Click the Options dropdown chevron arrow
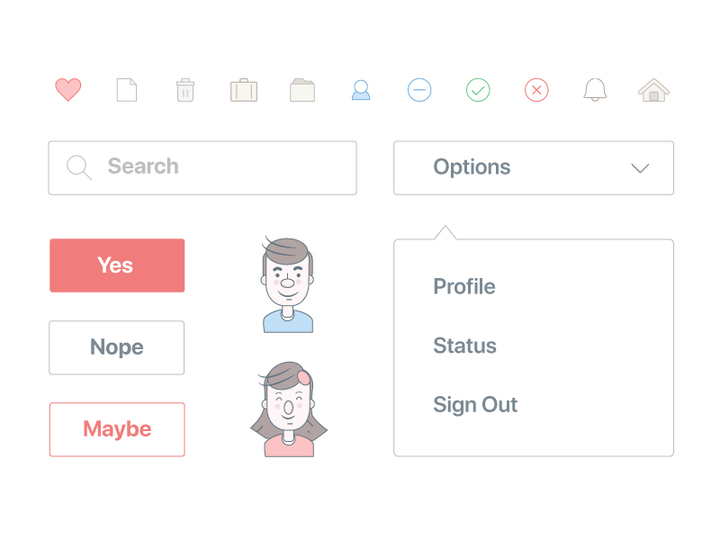720x540 pixels. click(x=640, y=168)
